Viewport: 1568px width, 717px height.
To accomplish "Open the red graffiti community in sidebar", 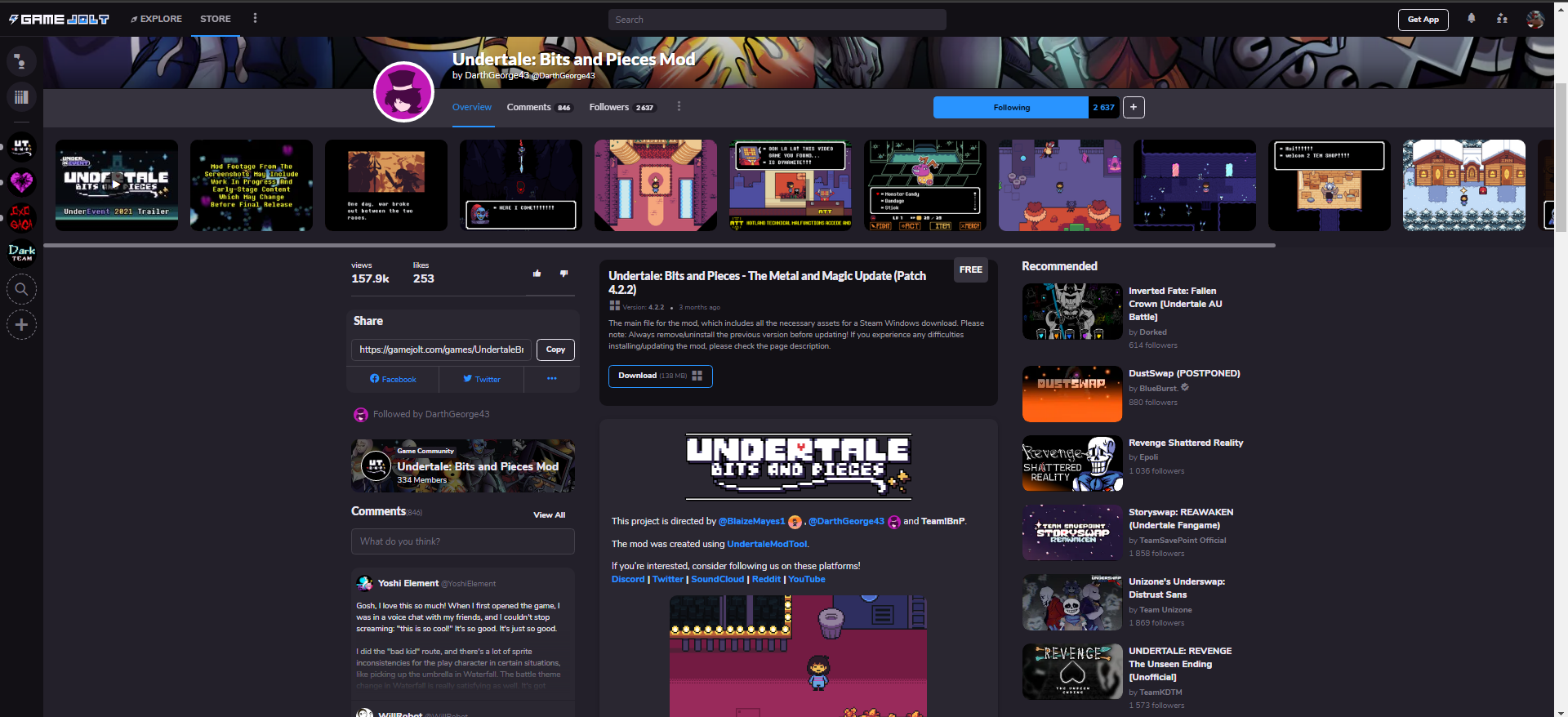I will point(22,218).
